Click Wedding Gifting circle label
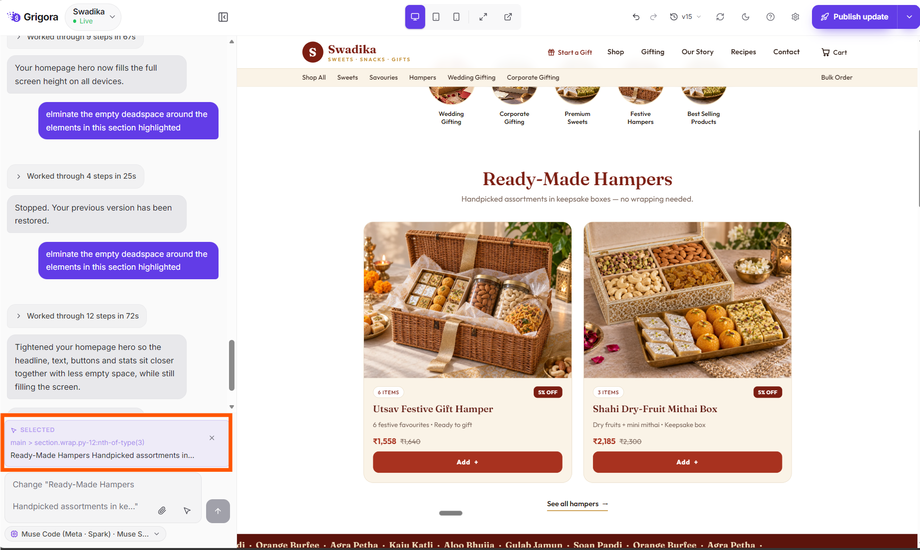The height and width of the screenshot is (550, 920). 451,118
